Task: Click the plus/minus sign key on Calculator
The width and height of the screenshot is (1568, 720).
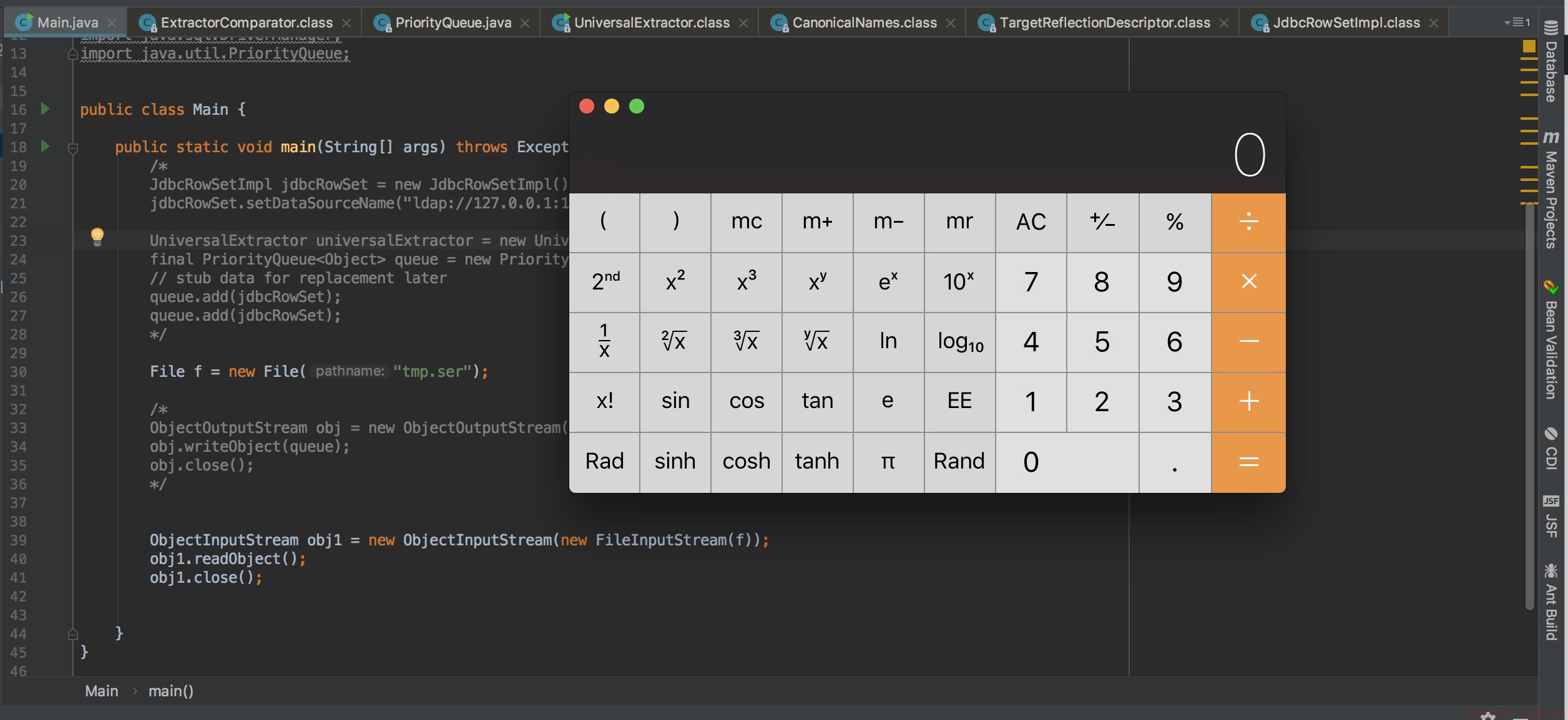Action: coord(1102,222)
